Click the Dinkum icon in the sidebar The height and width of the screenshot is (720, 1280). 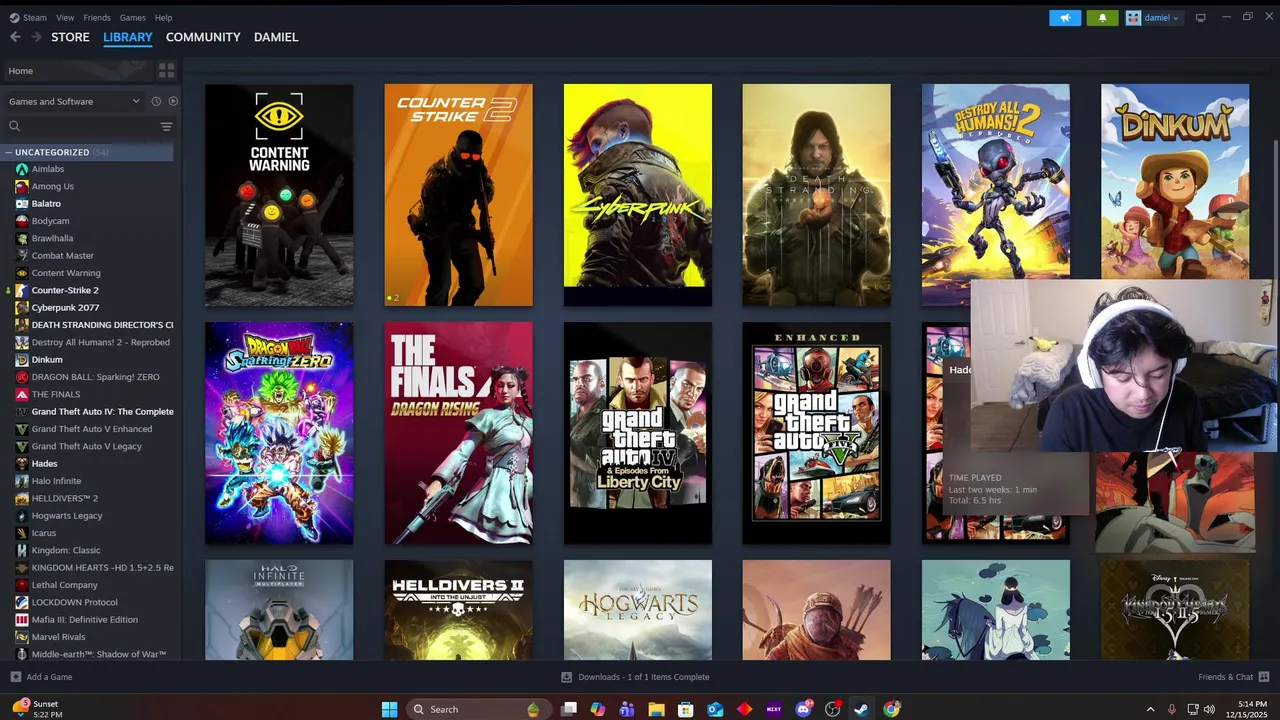tap(22, 359)
